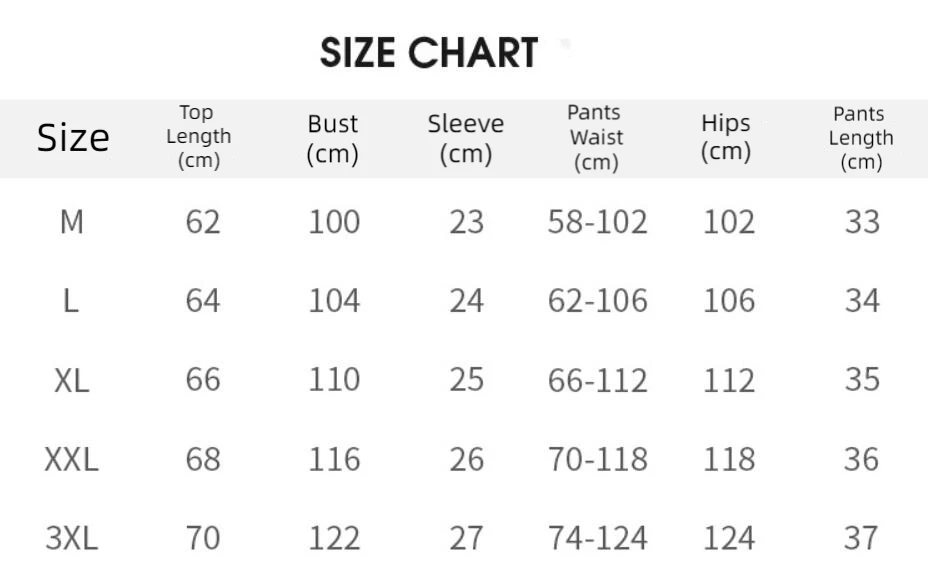Viewport: 928px width, 577px height.
Task: Select the XL size row label
Action: click(x=72, y=381)
